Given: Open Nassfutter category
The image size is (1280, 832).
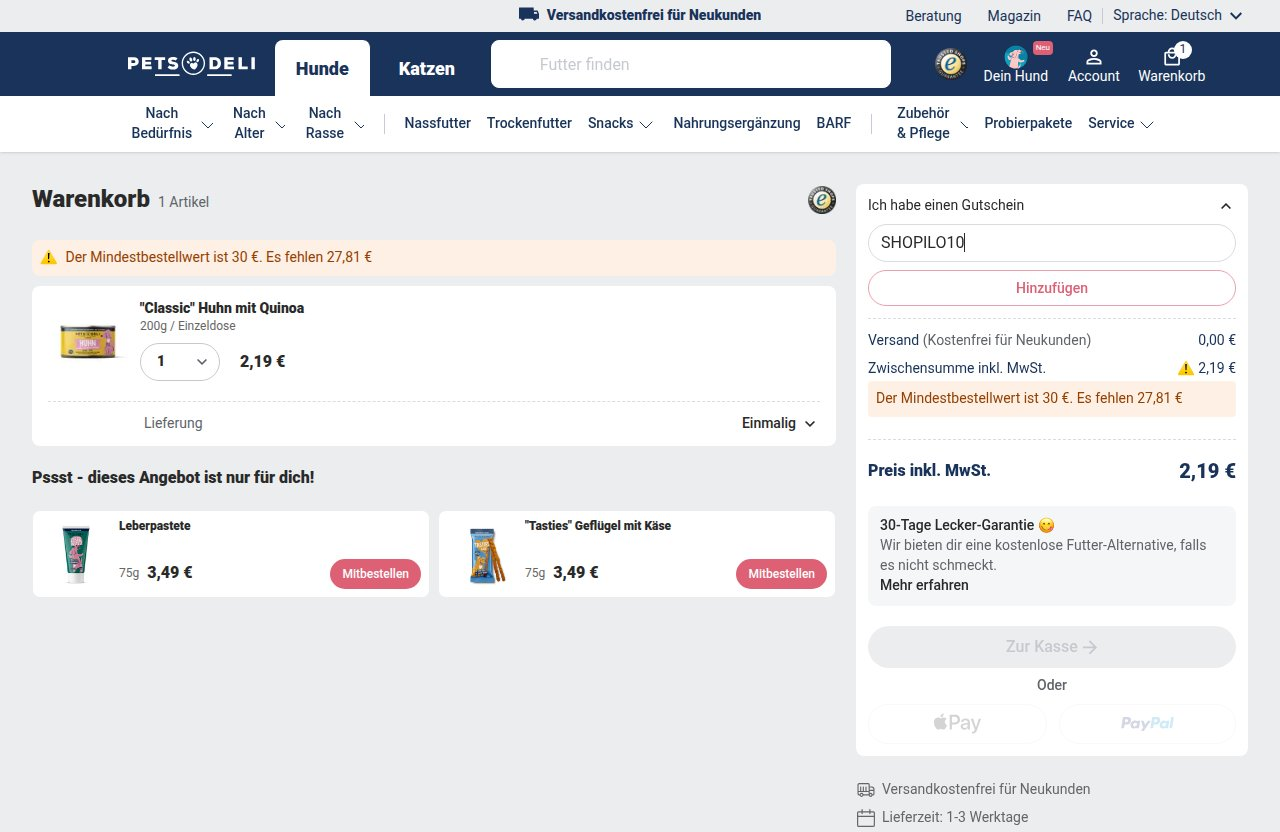Looking at the screenshot, I should (438, 123).
